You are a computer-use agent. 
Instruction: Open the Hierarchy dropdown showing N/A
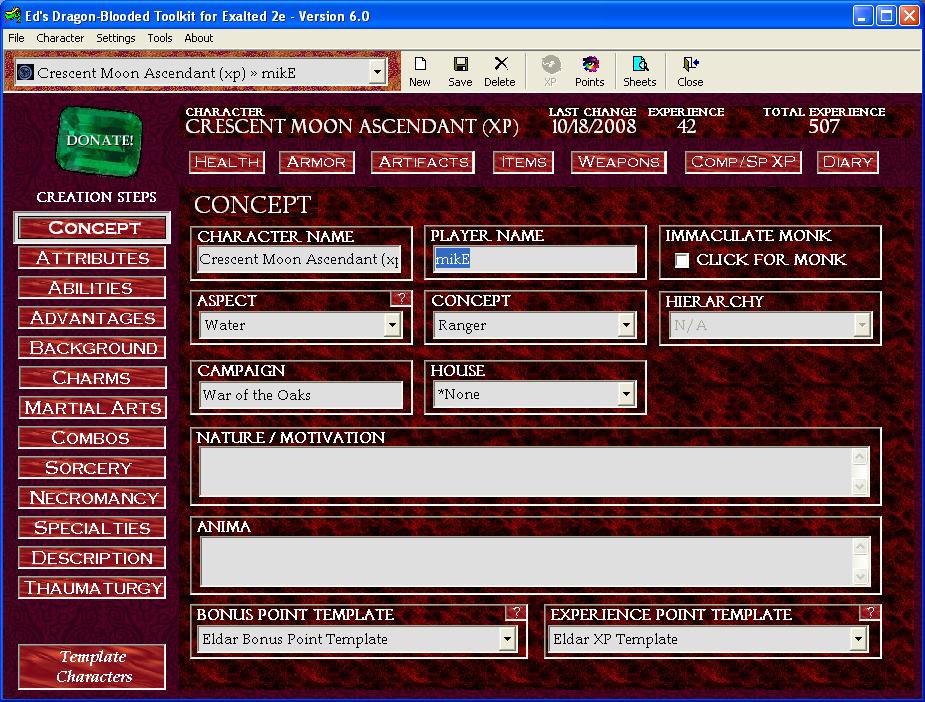click(862, 325)
